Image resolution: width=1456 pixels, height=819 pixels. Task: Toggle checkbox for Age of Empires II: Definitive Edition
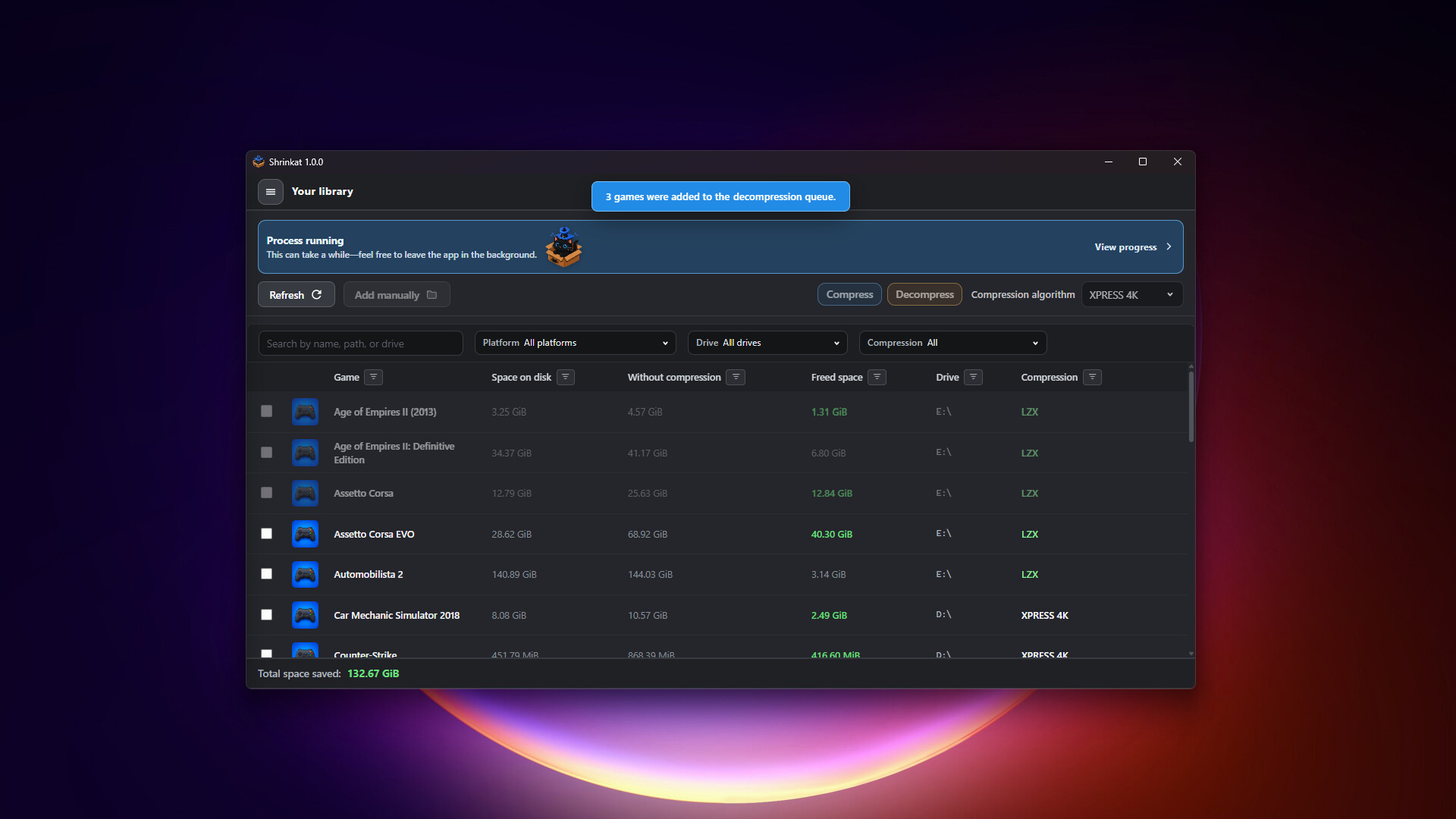pos(266,452)
